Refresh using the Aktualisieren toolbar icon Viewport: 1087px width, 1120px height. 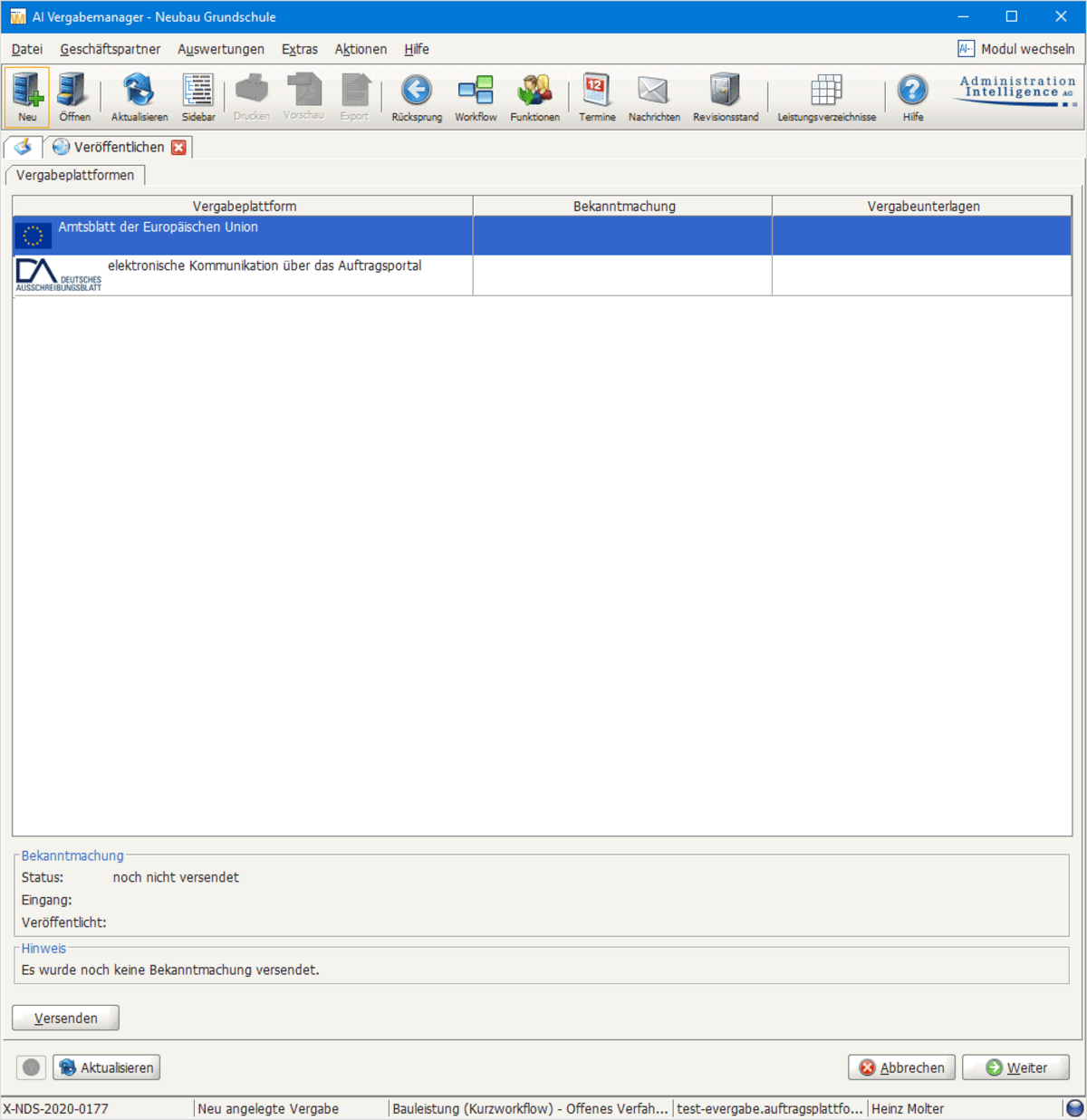pyautogui.click(x=139, y=95)
